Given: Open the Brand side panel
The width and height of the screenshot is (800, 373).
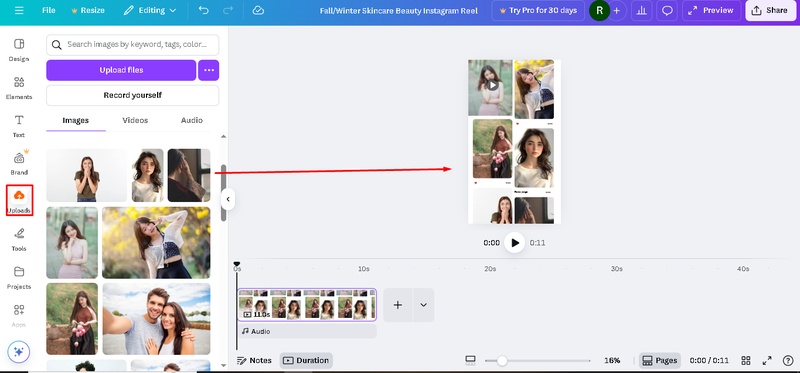Looking at the screenshot, I should [x=19, y=163].
